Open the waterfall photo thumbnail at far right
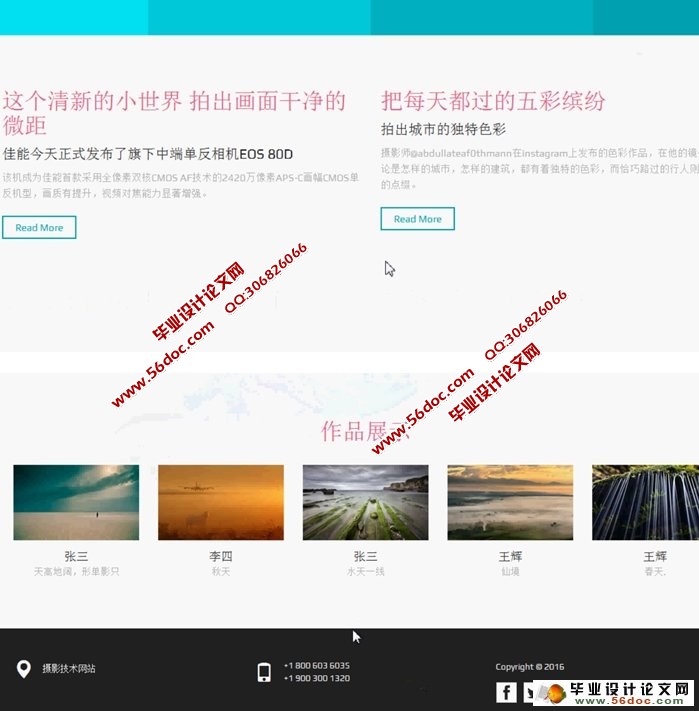 coord(645,502)
